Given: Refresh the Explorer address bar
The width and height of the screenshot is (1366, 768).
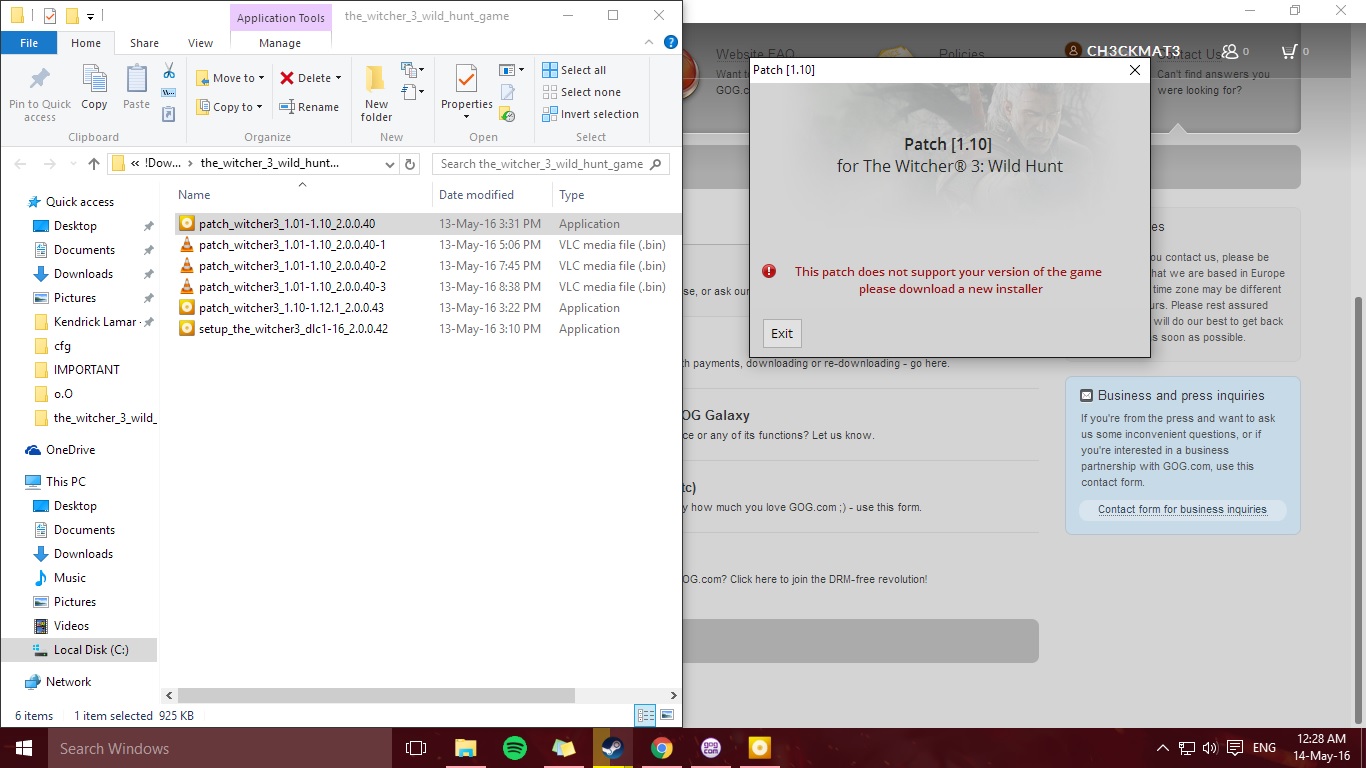Looking at the screenshot, I should point(410,164).
